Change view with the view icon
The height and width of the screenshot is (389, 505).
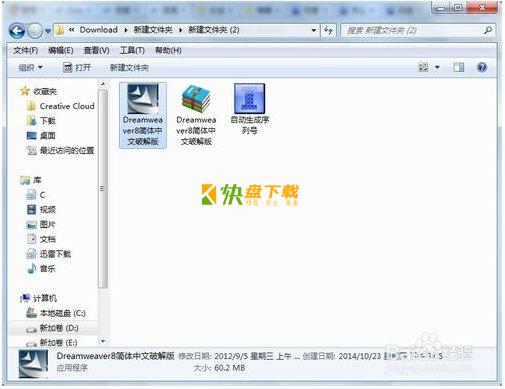point(423,67)
